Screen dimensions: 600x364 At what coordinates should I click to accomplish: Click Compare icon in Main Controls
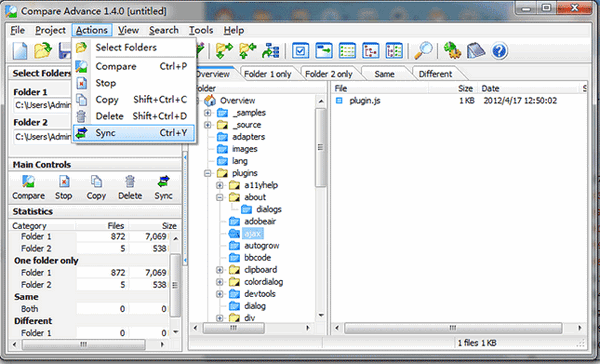click(28, 182)
